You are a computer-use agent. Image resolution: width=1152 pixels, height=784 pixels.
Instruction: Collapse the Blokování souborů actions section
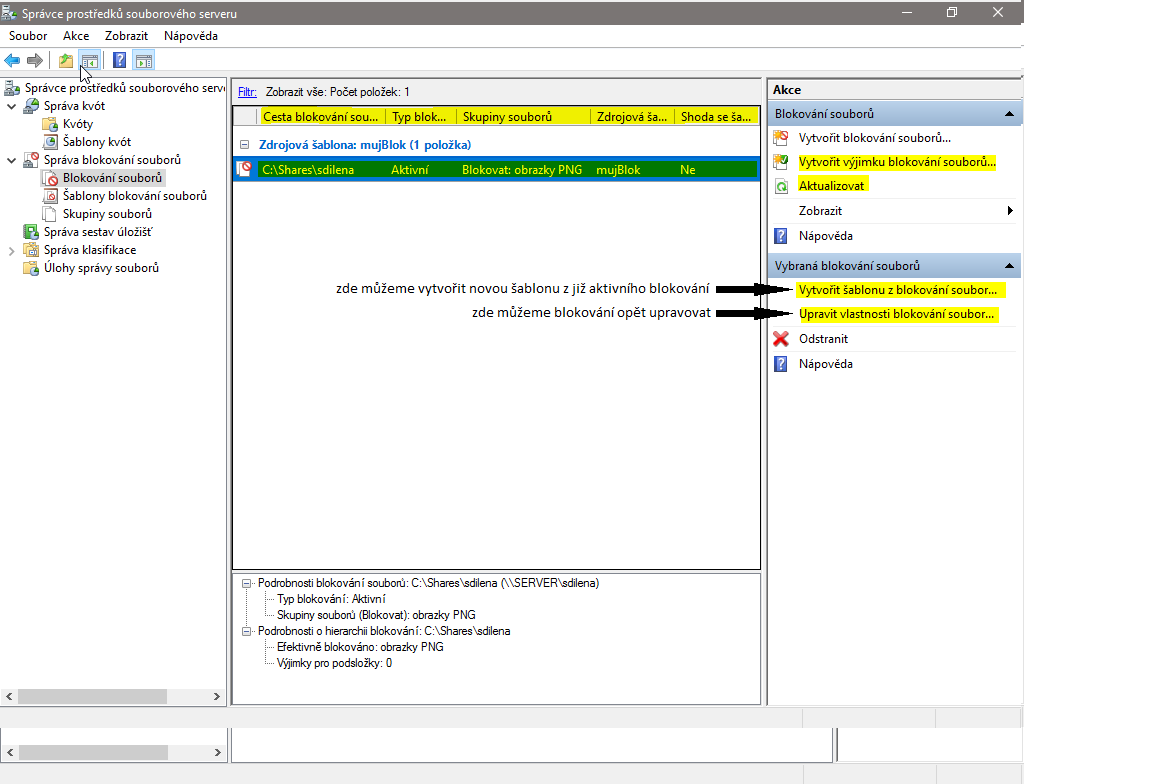[x=1009, y=114]
